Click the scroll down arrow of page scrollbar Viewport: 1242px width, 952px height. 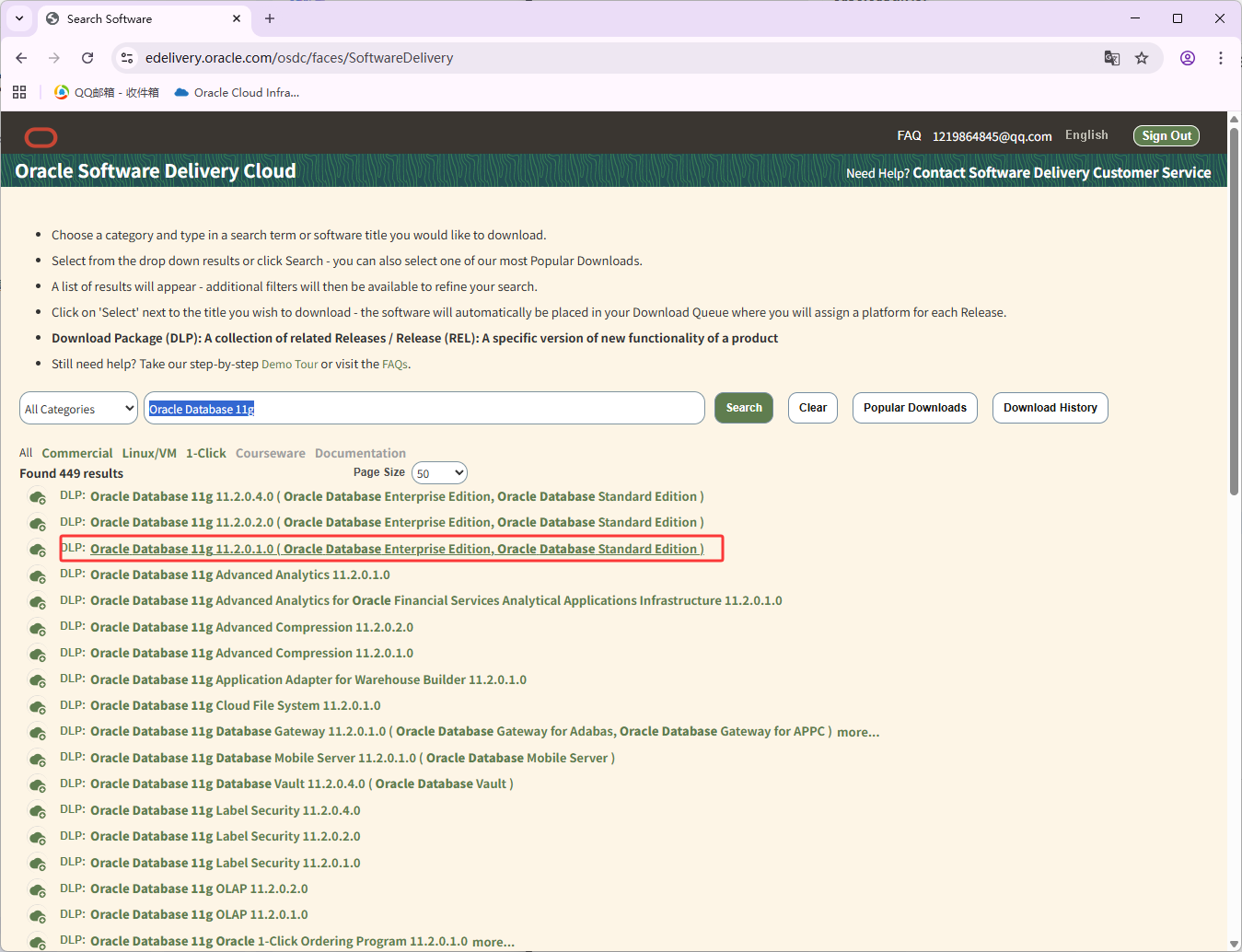coord(1235,944)
